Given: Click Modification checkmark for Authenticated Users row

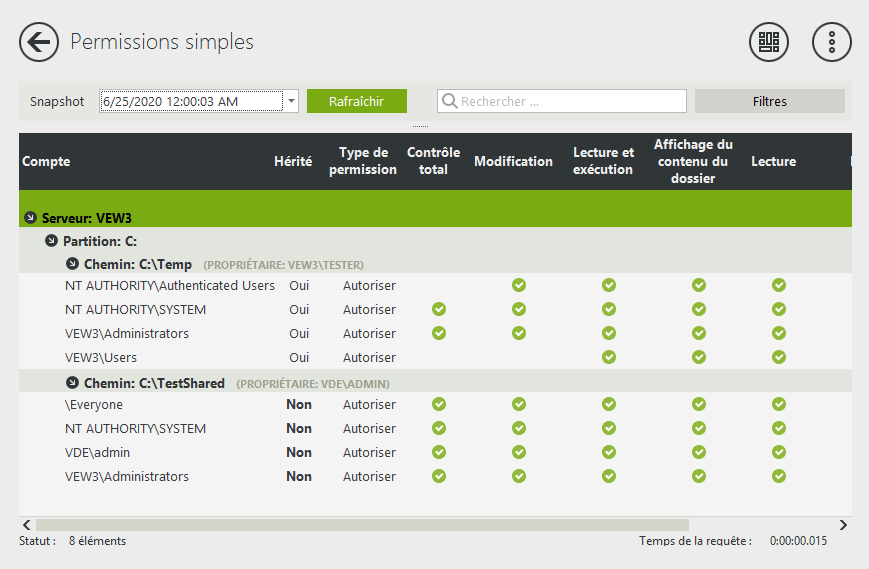Looking at the screenshot, I should [519, 286].
